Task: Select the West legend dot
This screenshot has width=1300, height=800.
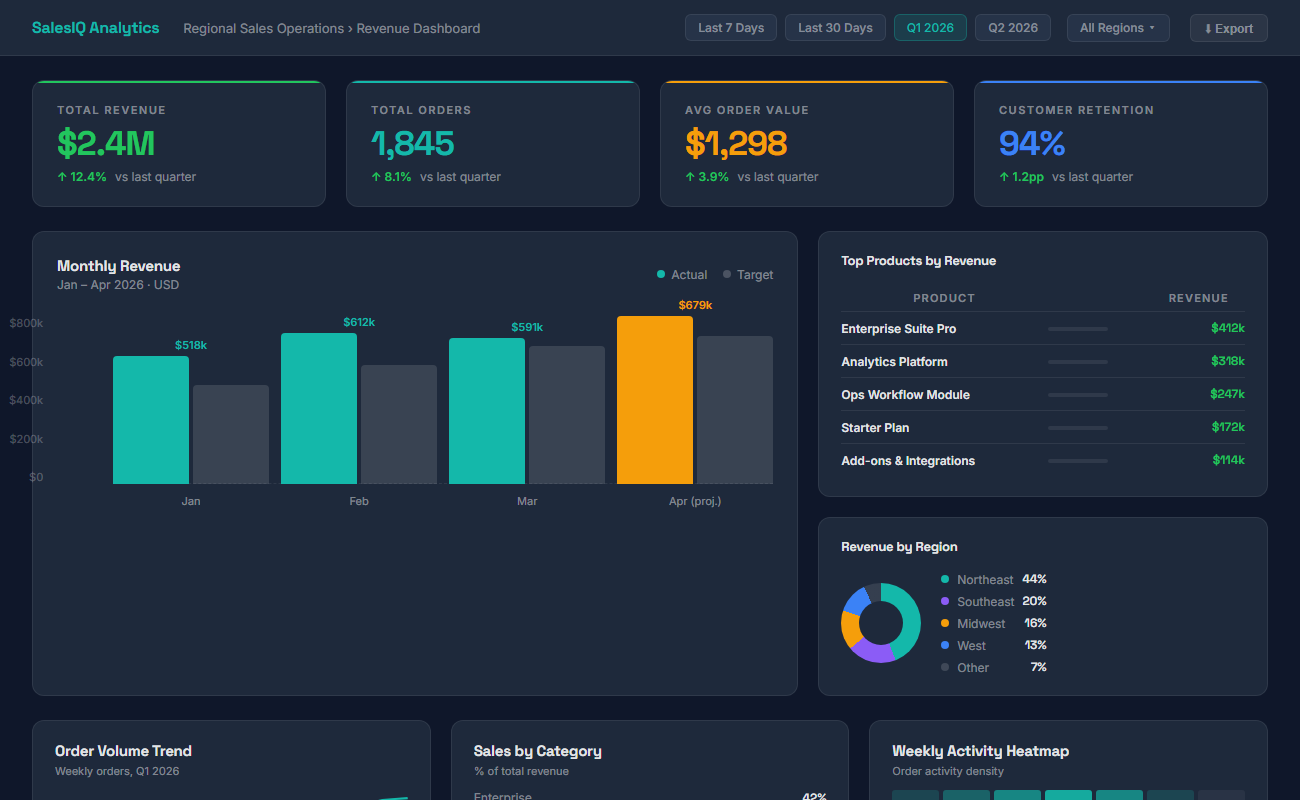Action: (x=945, y=645)
